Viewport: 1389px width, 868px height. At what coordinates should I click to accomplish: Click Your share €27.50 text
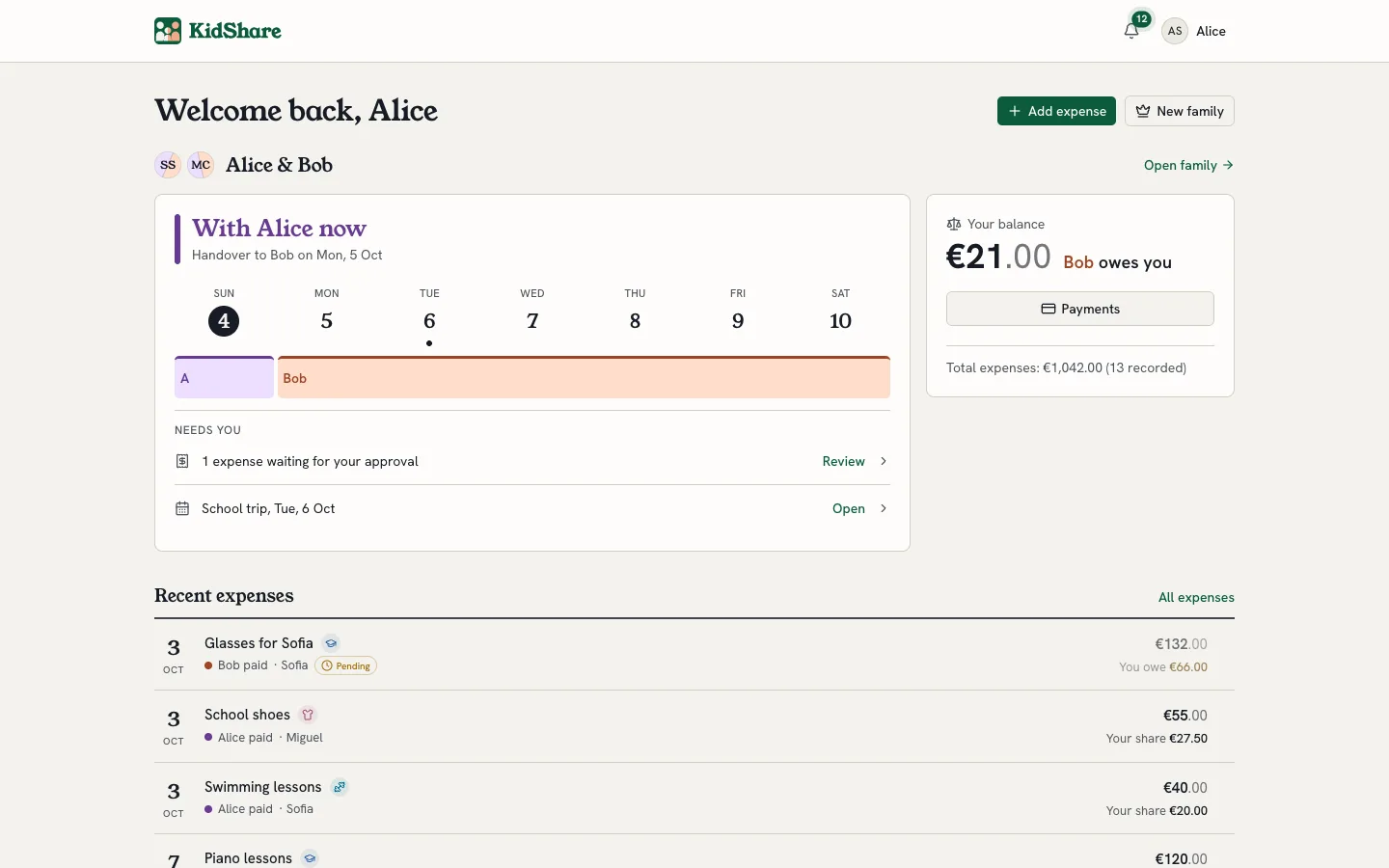[x=1157, y=739]
